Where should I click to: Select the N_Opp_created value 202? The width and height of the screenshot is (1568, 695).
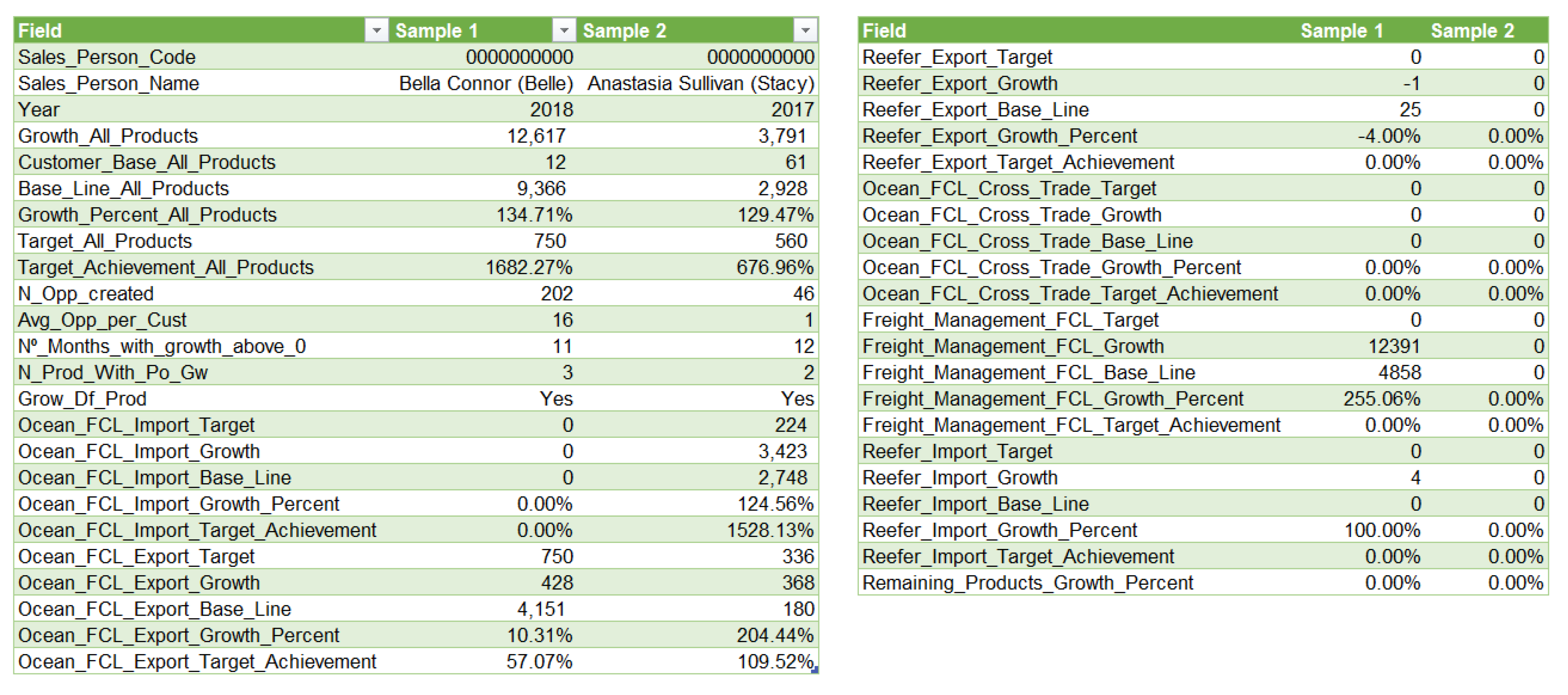pyautogui.click(x=556, y=294)
